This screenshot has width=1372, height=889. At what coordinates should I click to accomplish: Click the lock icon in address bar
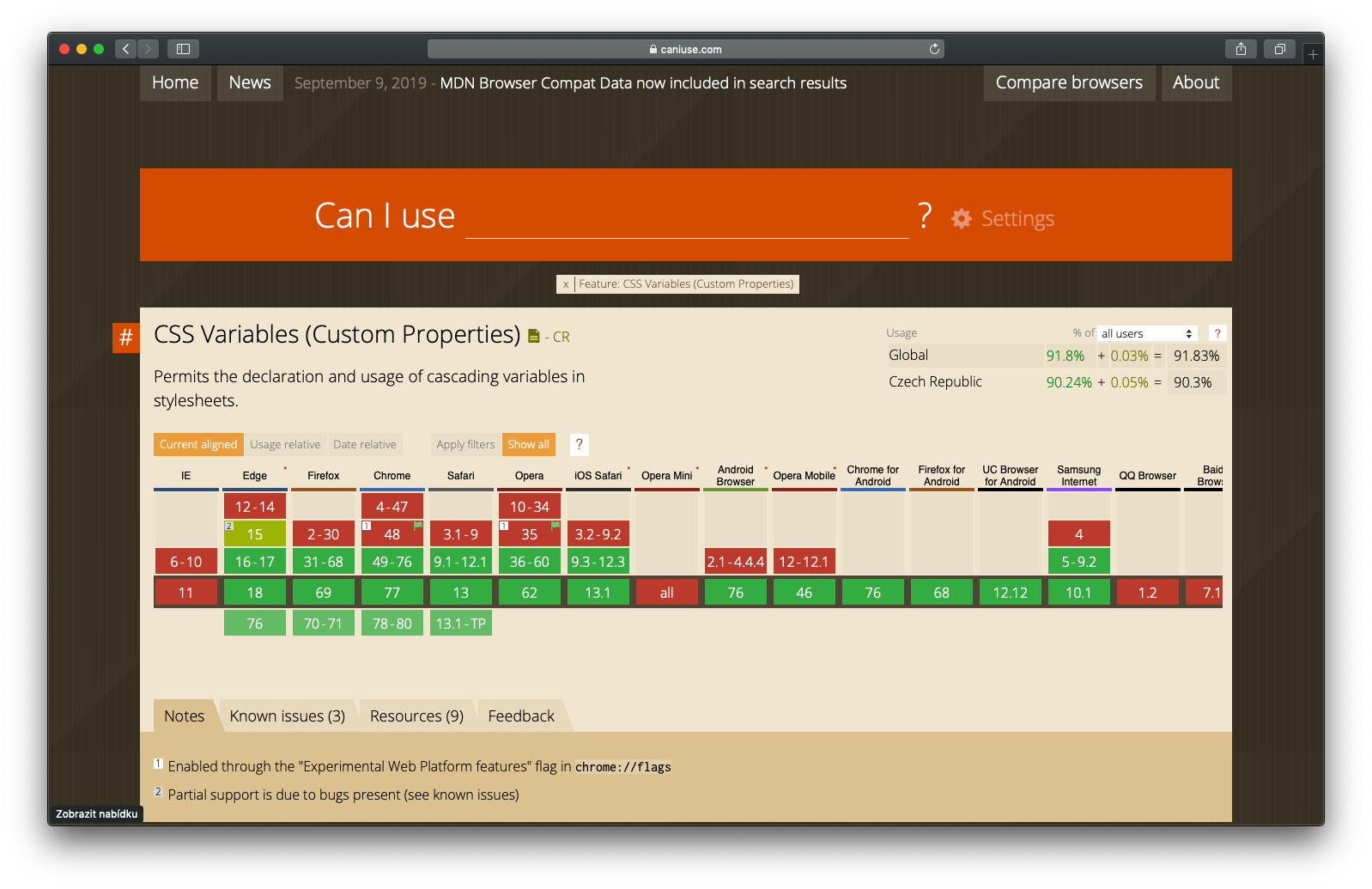[x=653, y=50]
